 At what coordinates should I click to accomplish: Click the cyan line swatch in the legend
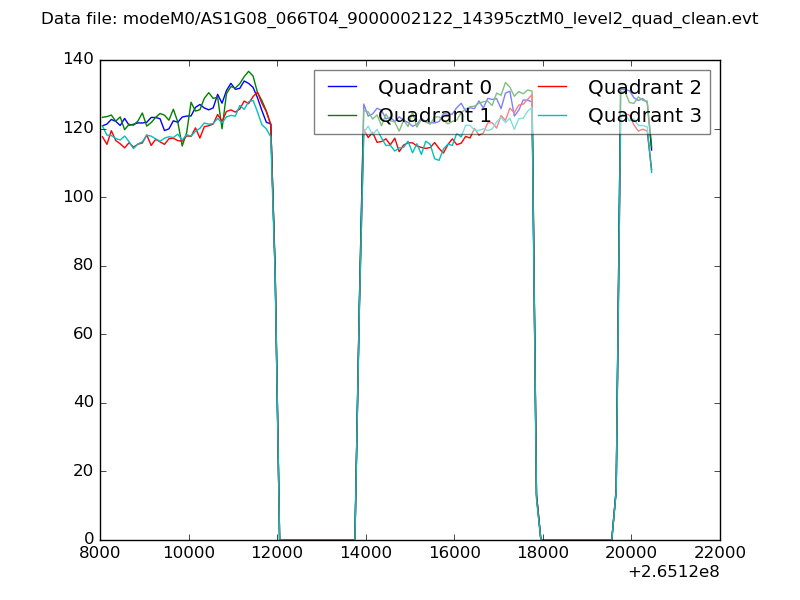point(554,116)
